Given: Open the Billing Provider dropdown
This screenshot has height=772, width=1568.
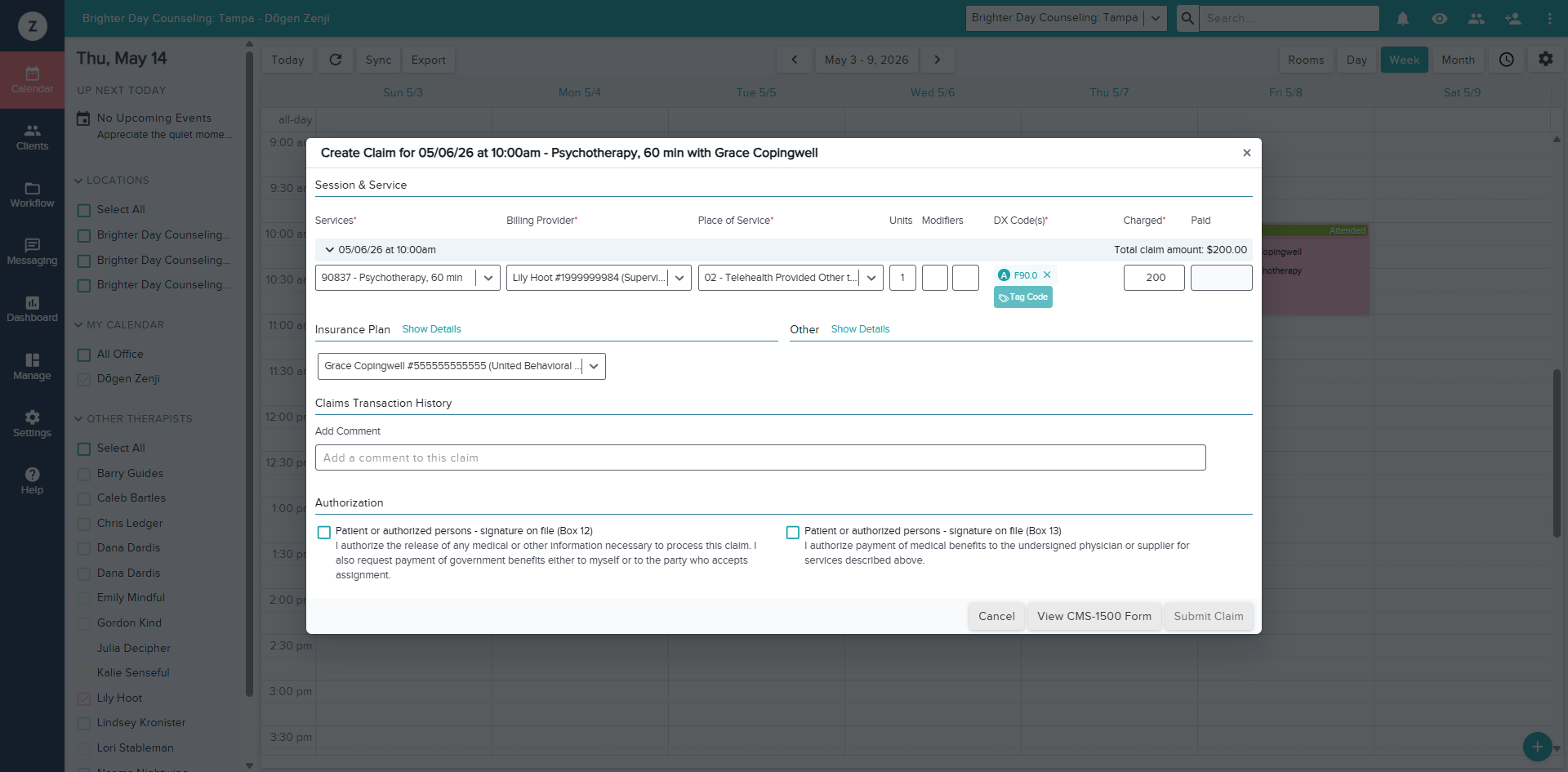Looking at the screenshot, I should 599,278.
